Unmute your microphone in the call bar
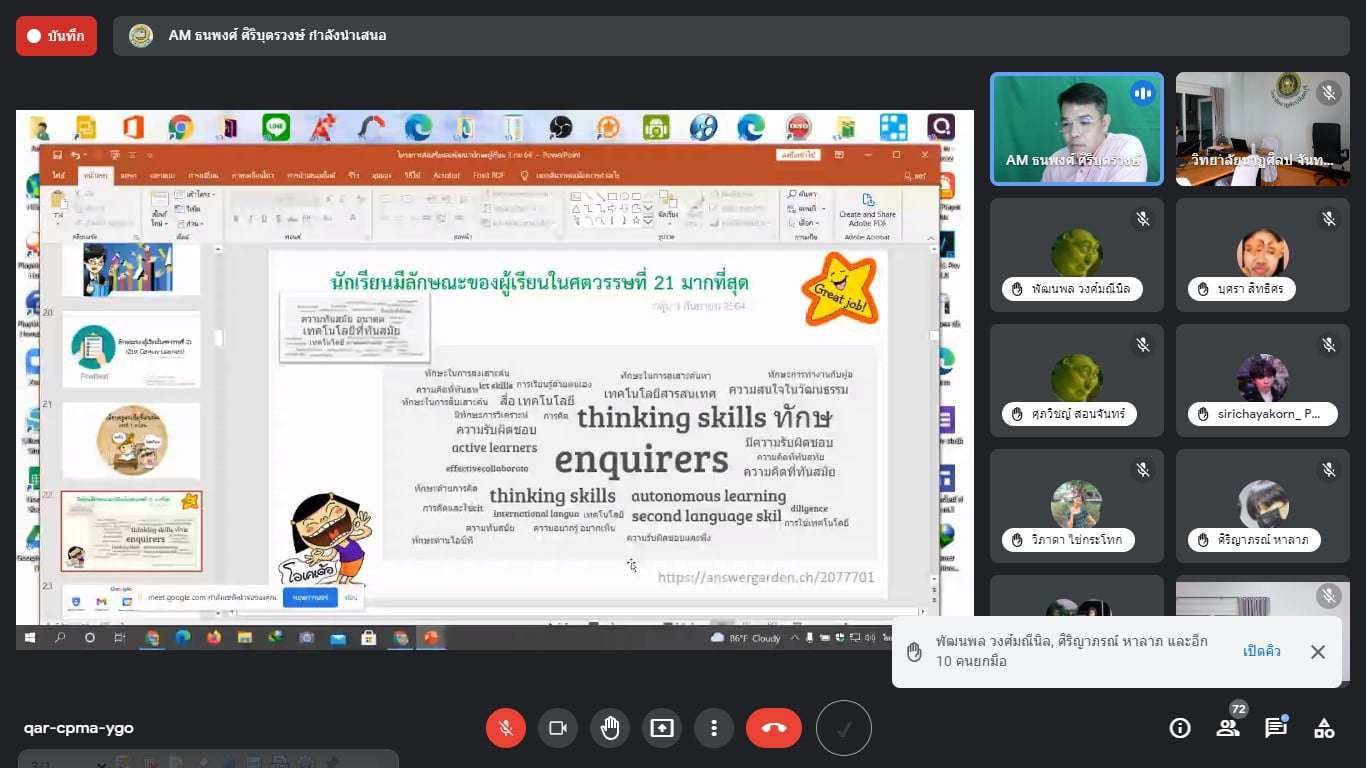The width and height of the screenshot is (1366, 768). click(506, 728)
